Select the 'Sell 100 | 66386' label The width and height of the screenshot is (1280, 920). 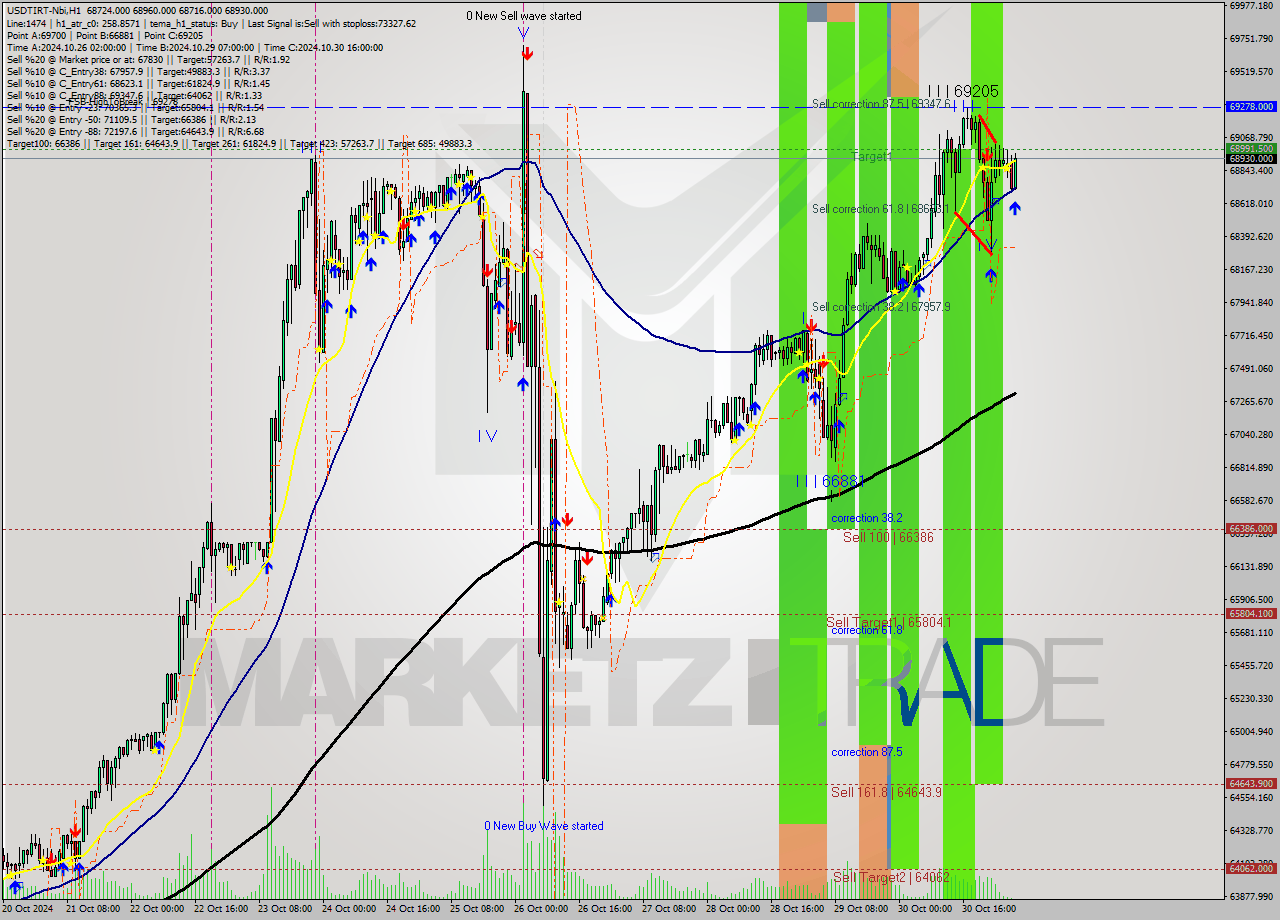[888, 537]
